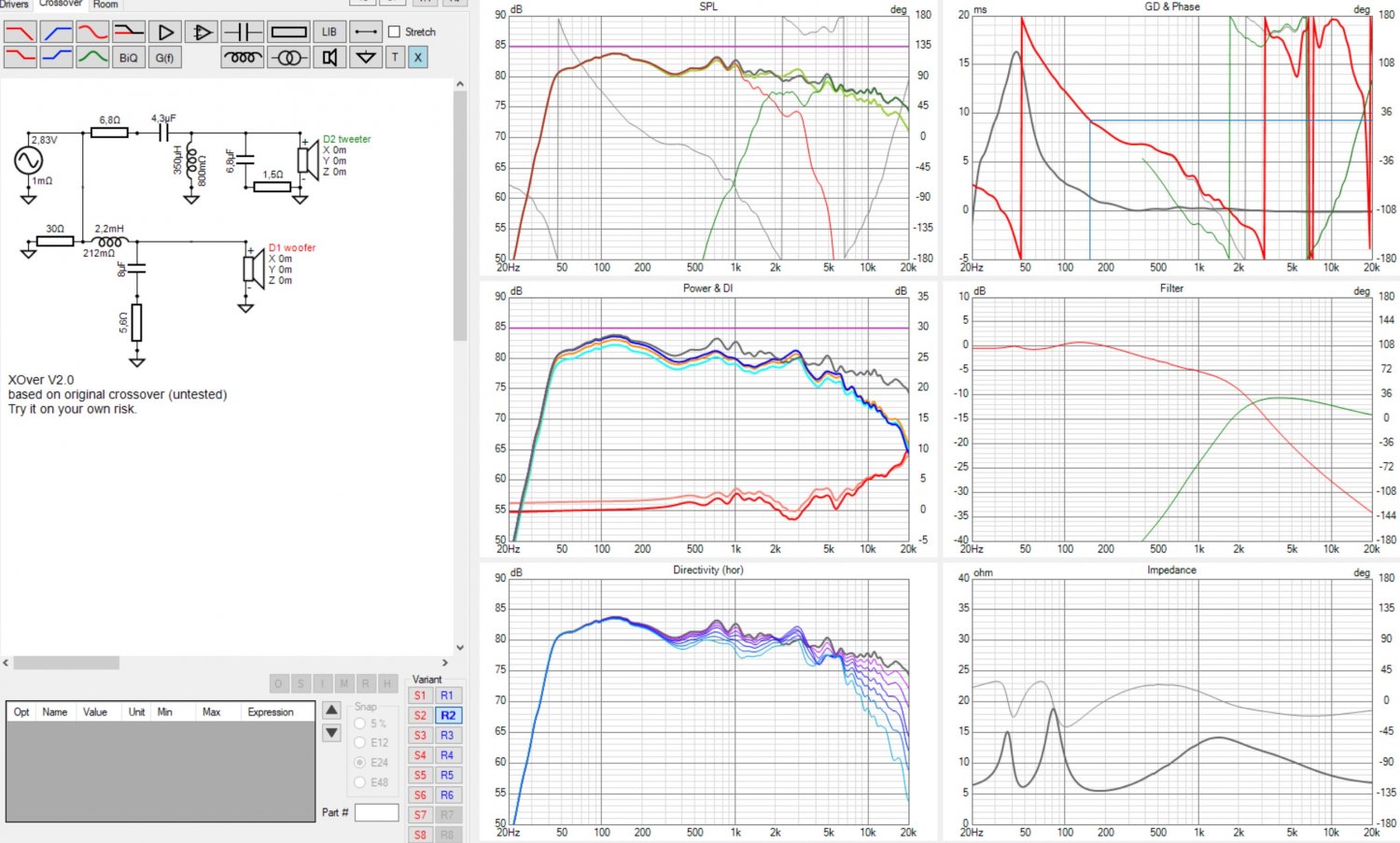Click the Name column header
The width and height of the screenshot is (1400, 843).
55,712
